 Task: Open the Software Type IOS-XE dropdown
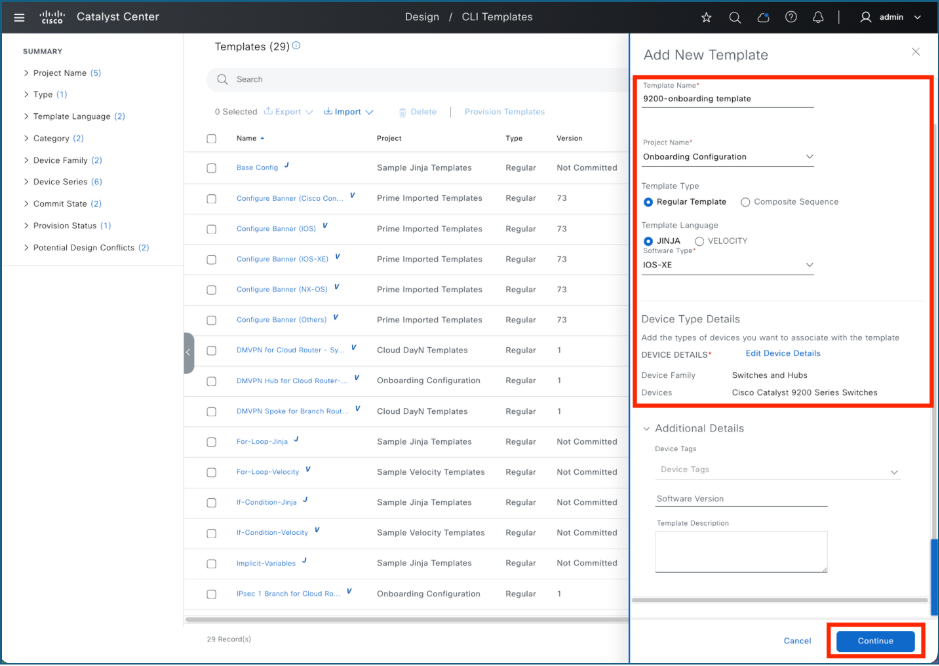728,265
